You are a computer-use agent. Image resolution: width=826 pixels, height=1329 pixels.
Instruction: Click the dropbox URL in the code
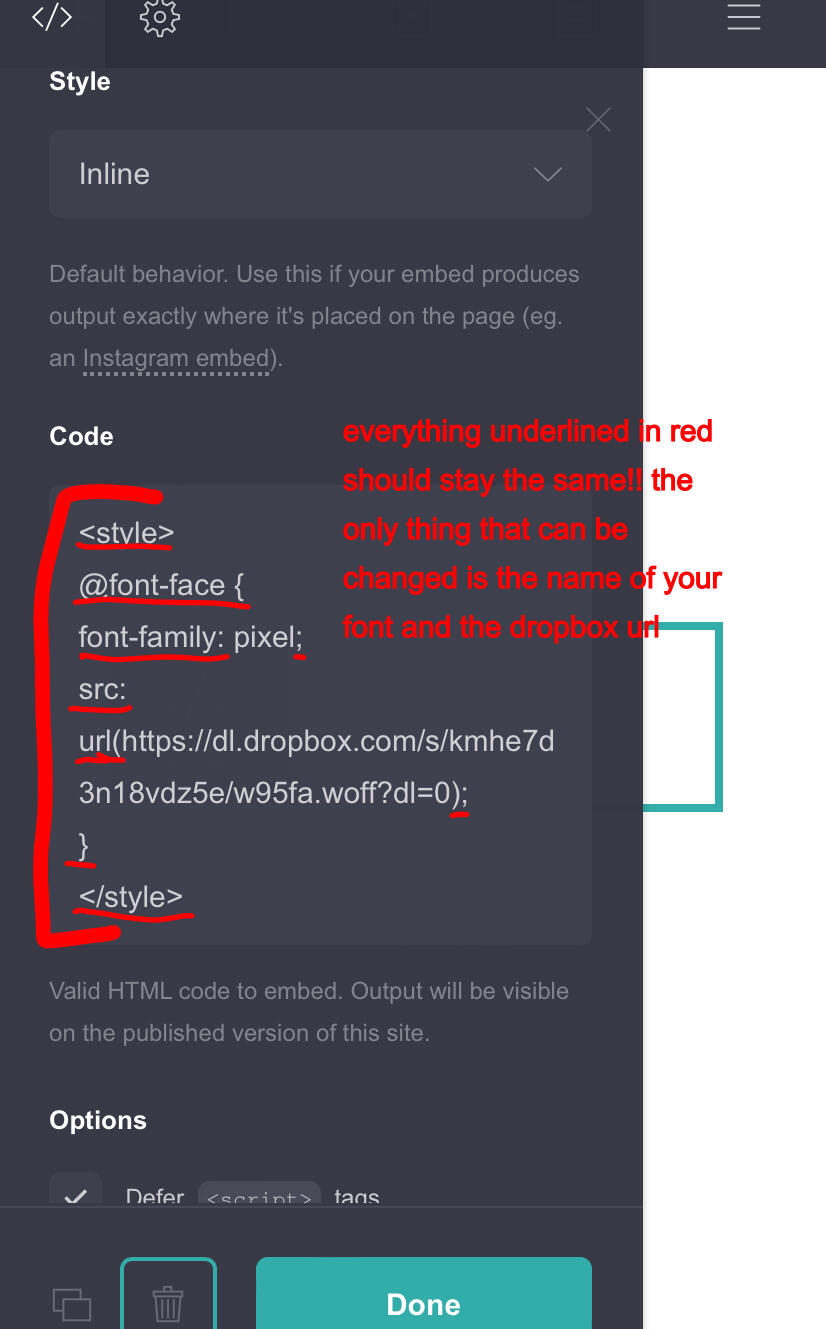[317, 767]
